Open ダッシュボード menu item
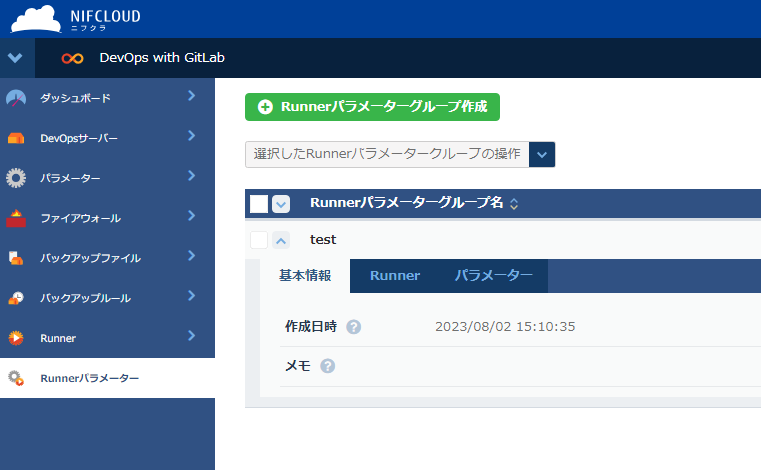 point(107,98)
